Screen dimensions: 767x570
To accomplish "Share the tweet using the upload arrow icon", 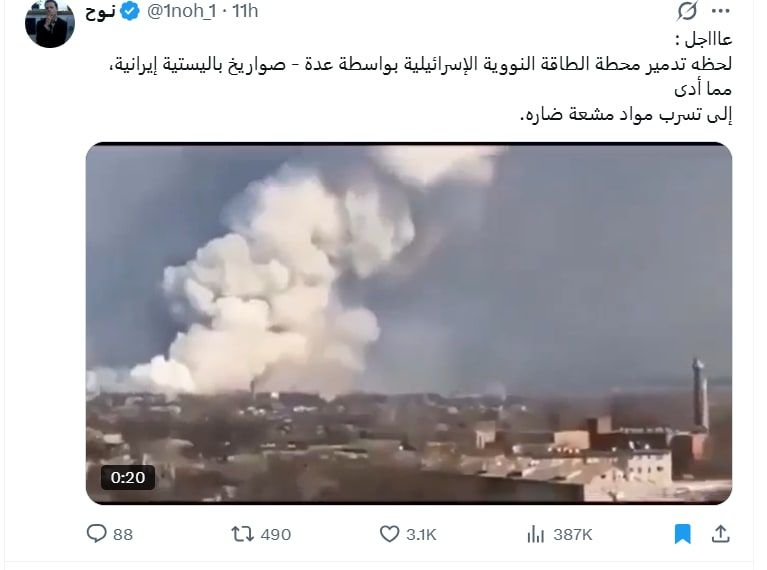I will [x=721, y=534].
